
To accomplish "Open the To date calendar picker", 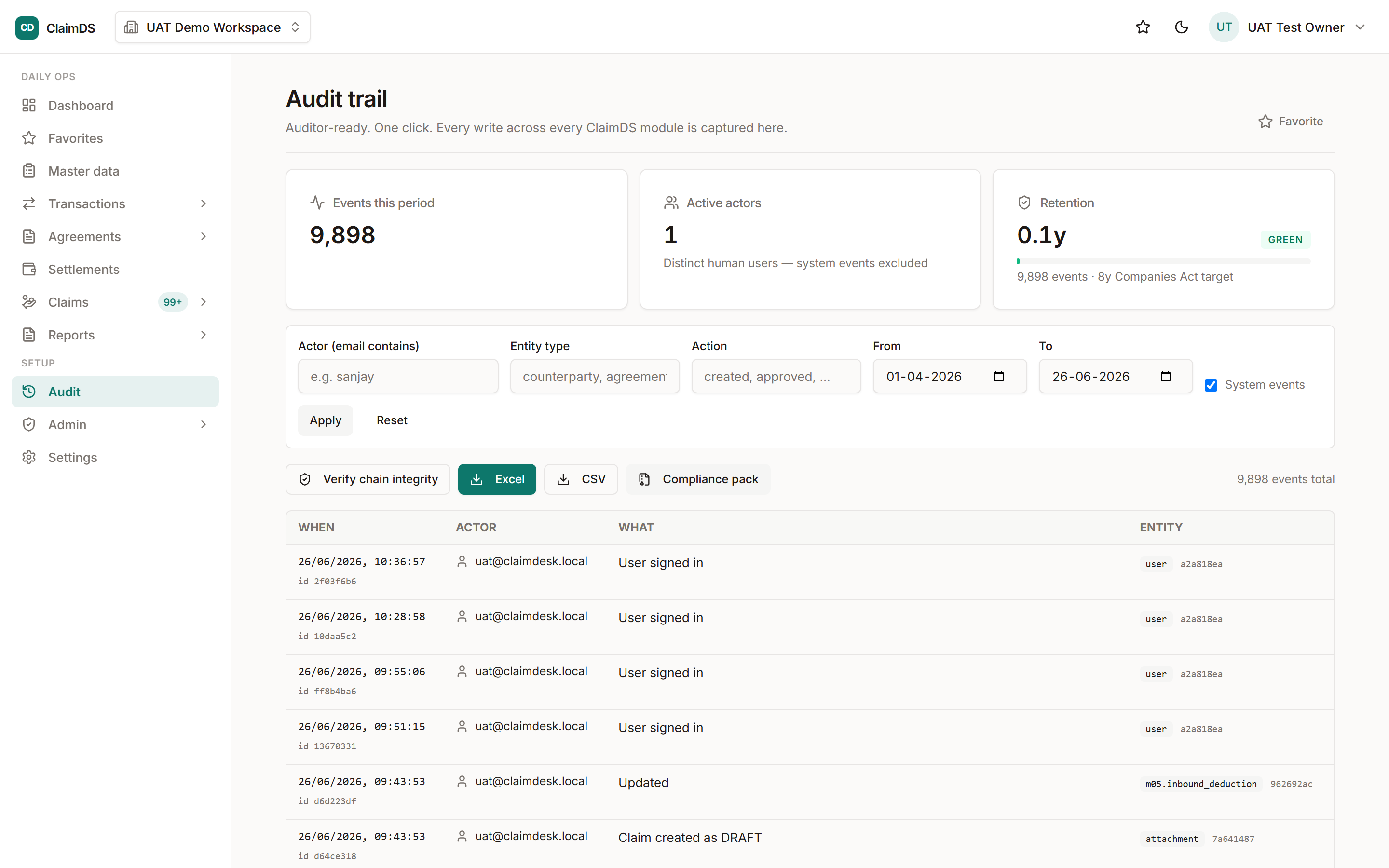I will coord(1165,376).
